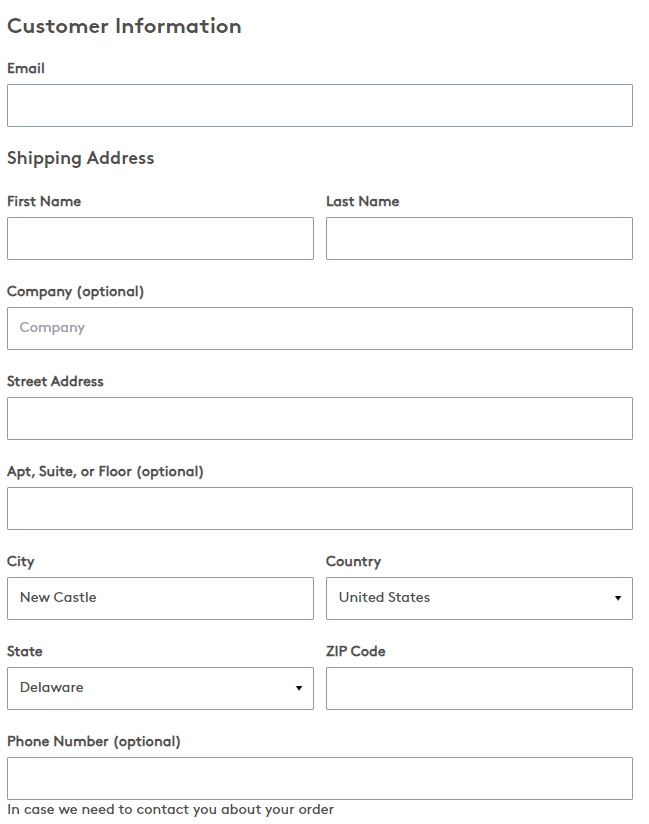Click the Email label text
Screen dimensions: 649x824
(x=26, y=68)
